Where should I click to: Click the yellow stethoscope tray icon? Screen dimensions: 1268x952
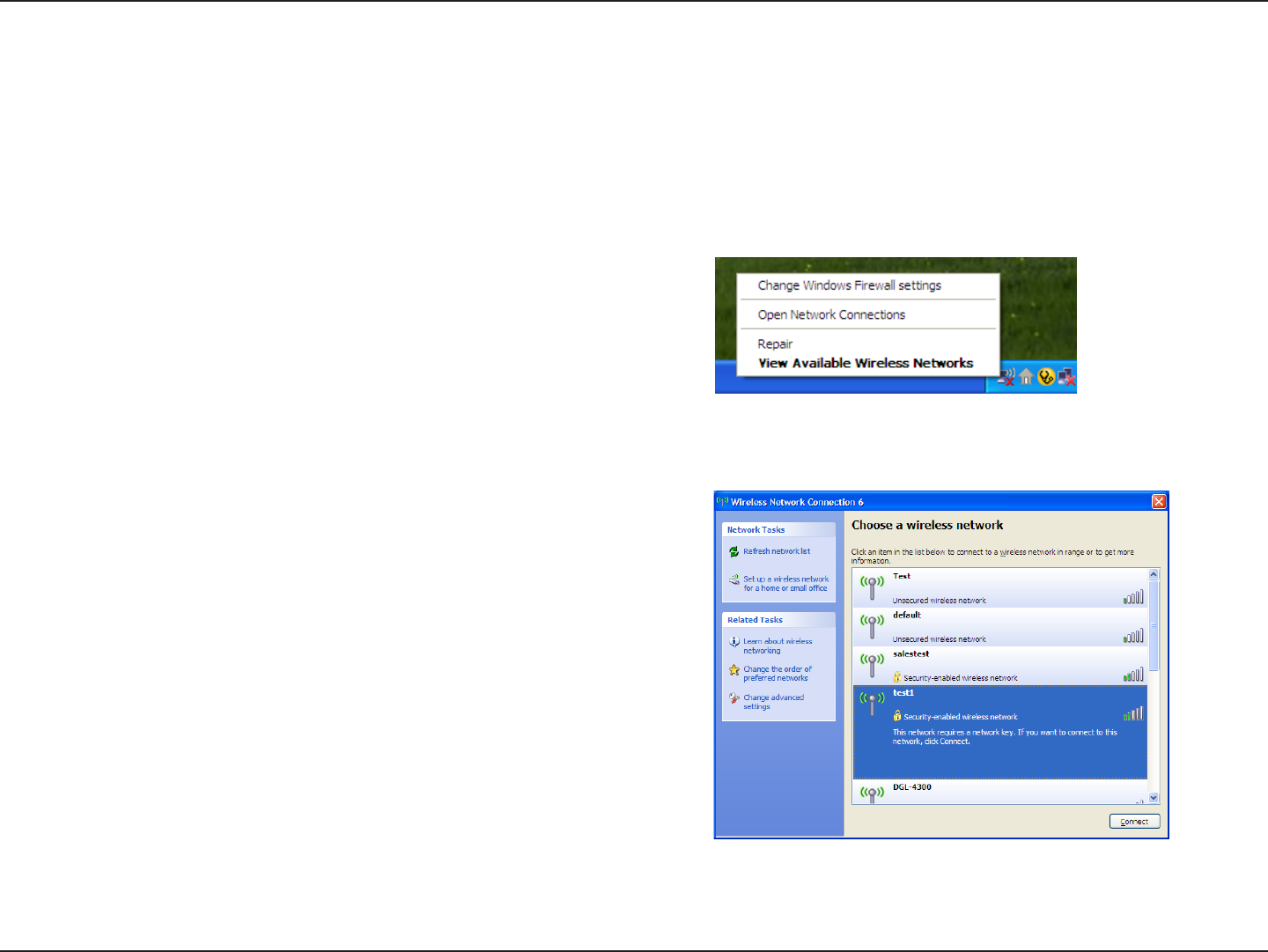point(1046,377)
